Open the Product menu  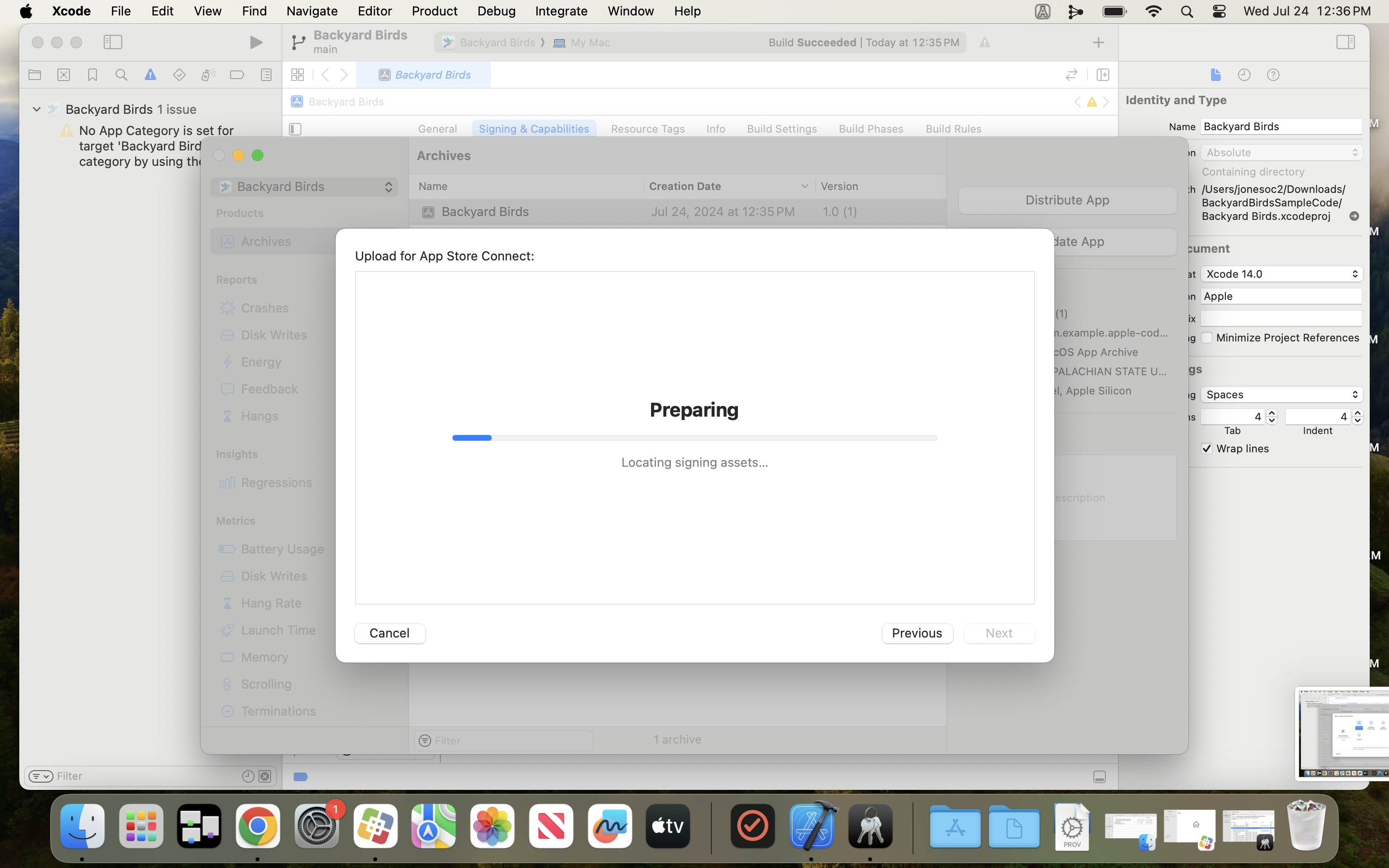(x=434, y=11)
